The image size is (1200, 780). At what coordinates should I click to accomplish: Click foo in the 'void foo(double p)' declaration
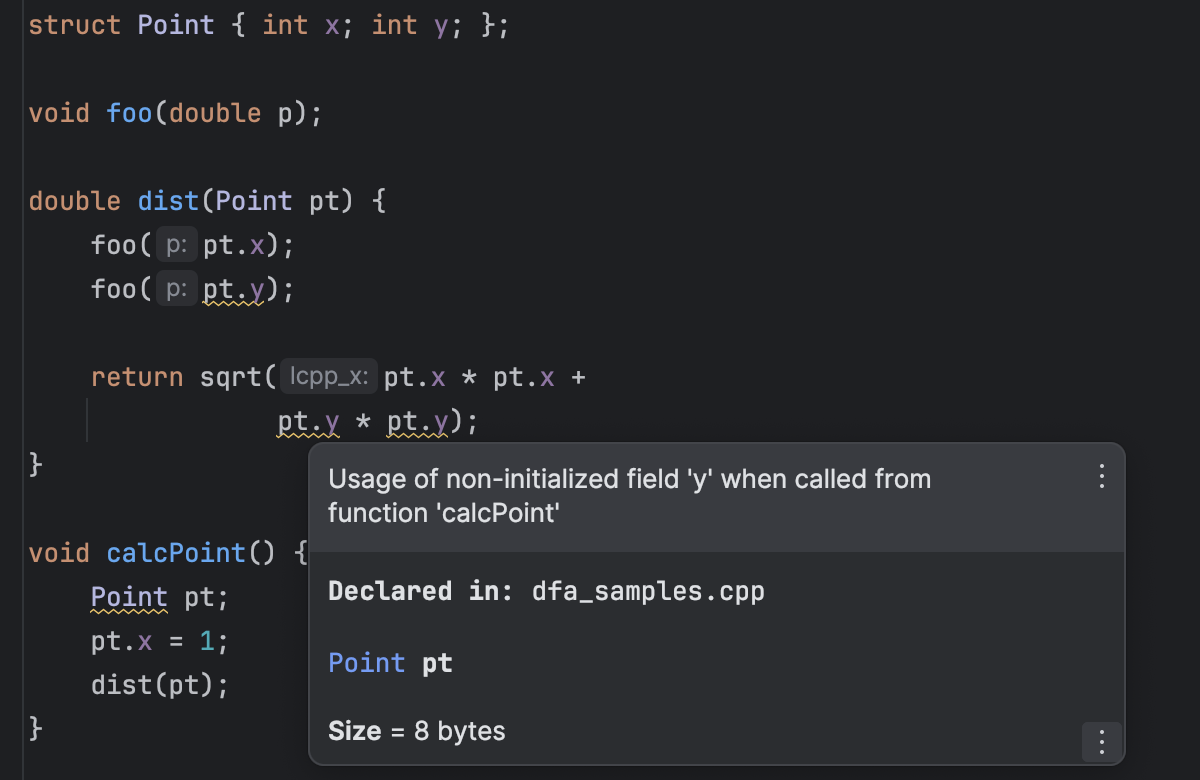[129, 113]
